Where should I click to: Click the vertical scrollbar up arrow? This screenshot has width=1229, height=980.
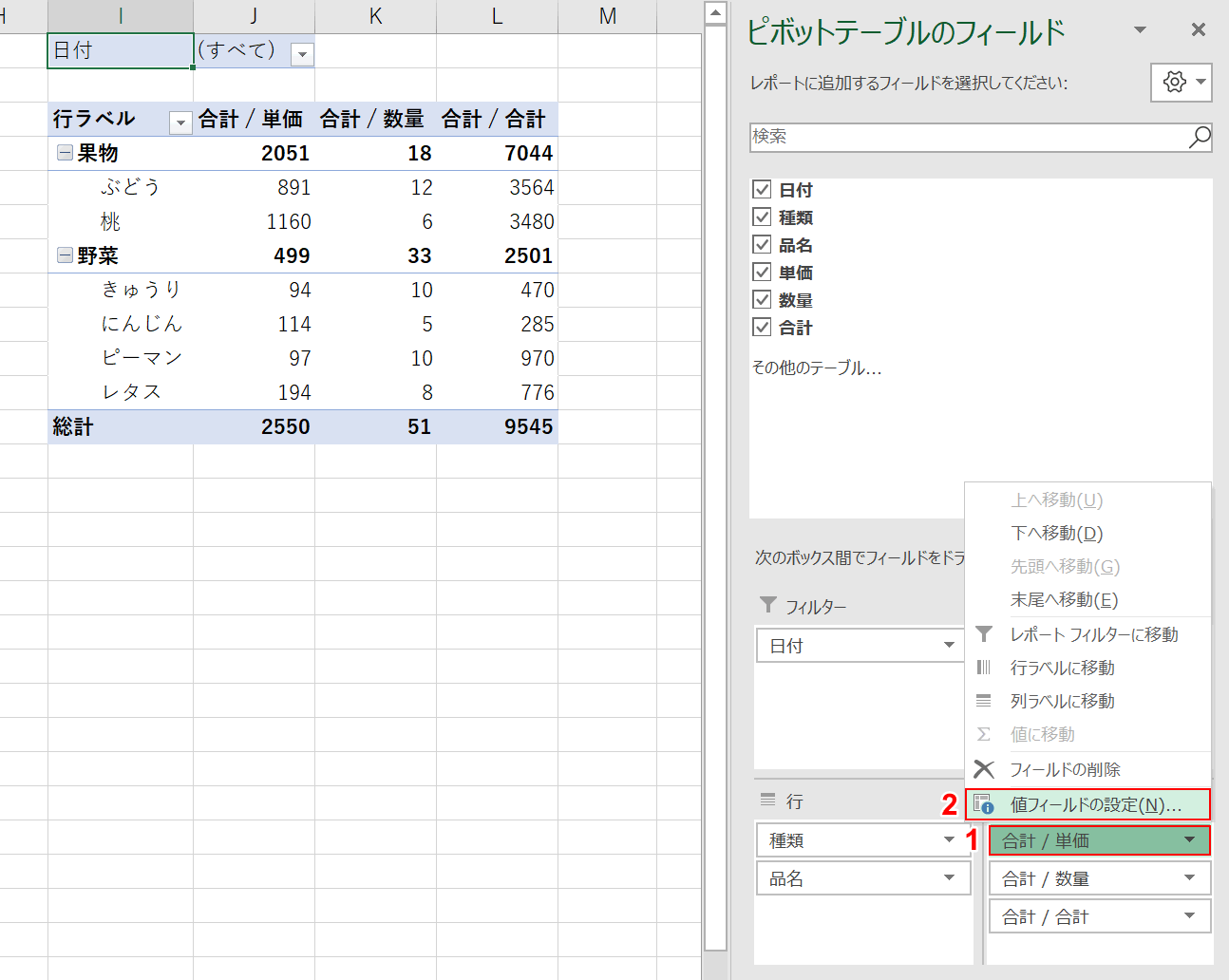pyautogui.click(x=716, y=12)
